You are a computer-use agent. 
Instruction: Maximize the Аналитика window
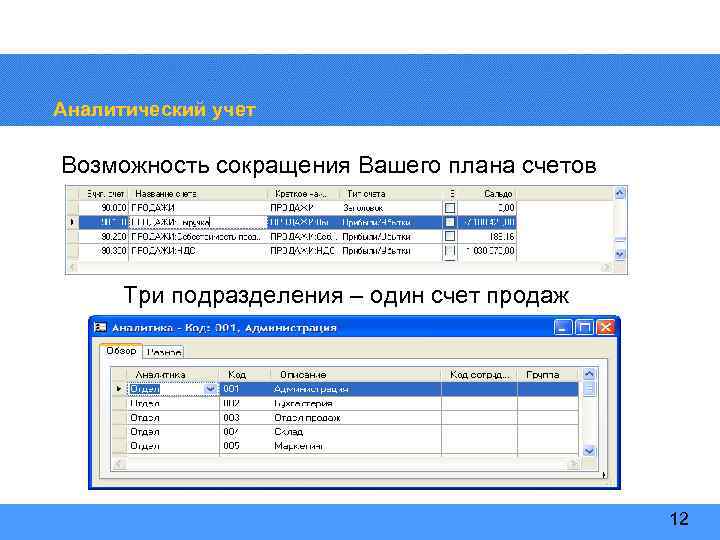[x=584, y=327]
